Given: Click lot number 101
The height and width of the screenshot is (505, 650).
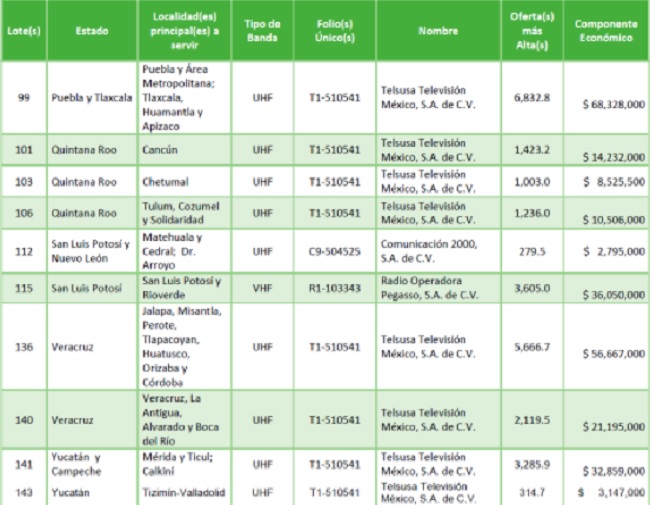Looking at the screenshot, I should coord(24,150).
